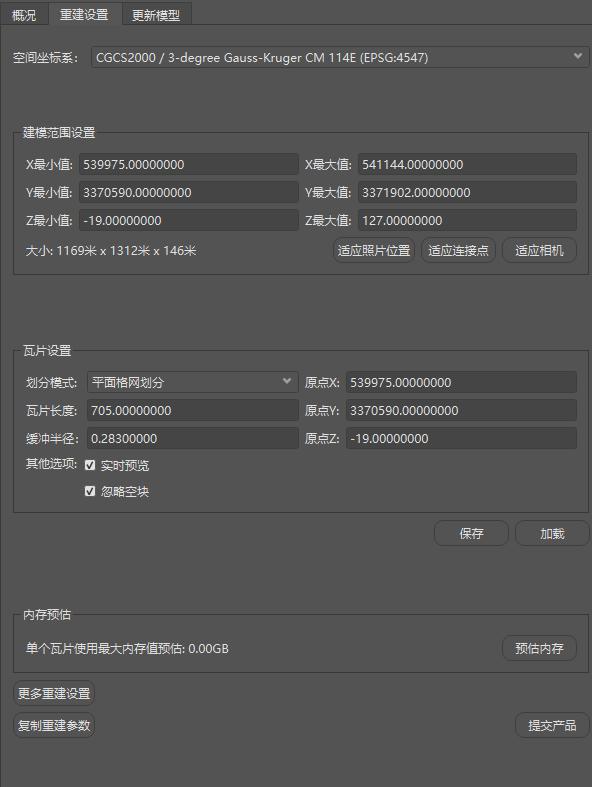Click the 适应相机 button

click(x=539, y=250)
